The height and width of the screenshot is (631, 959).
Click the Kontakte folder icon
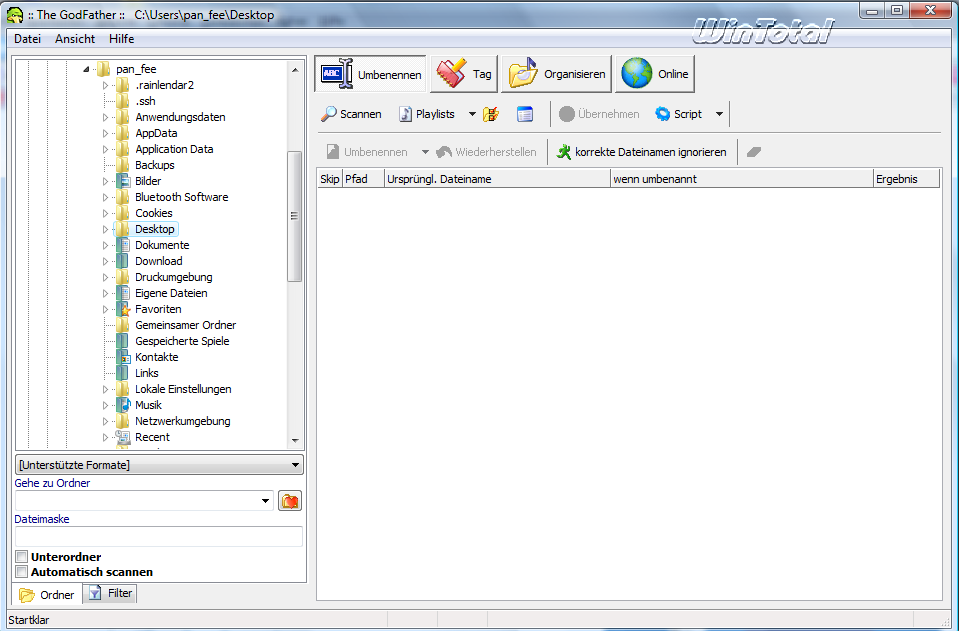[123, 357]
